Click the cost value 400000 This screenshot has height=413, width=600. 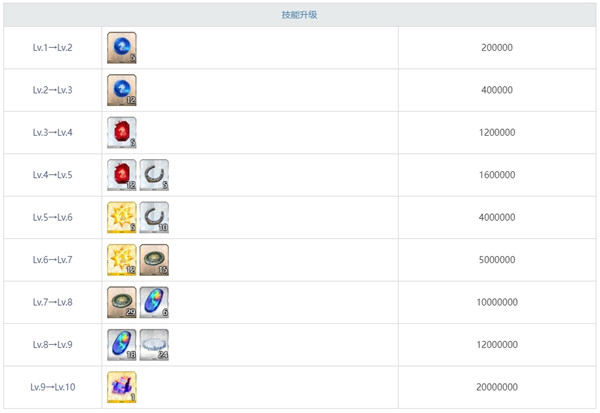pyautogui.click(x=497, y=90)
